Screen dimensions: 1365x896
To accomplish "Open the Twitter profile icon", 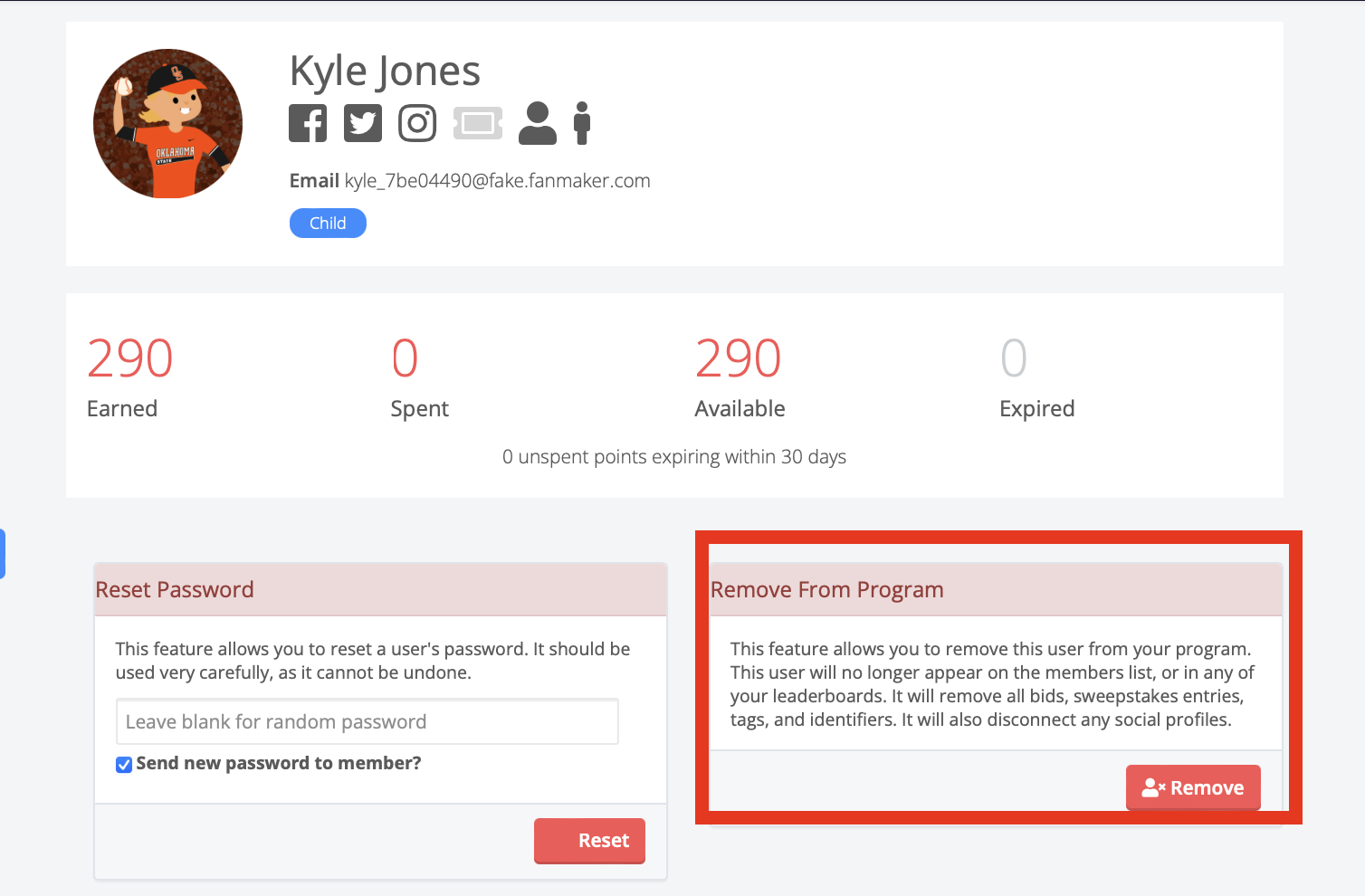I will point(363,123).
